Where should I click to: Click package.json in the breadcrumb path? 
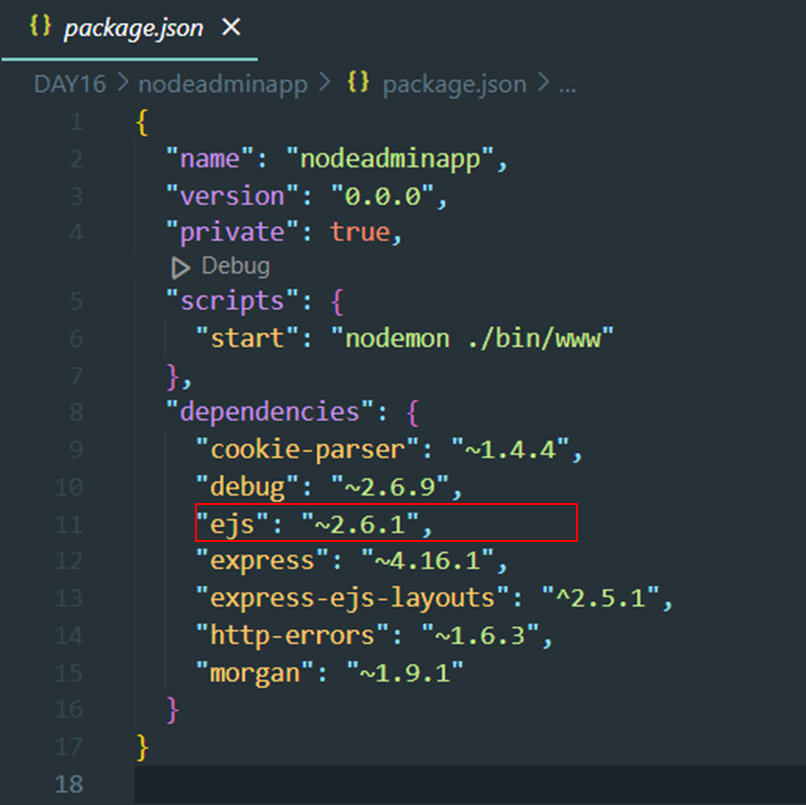pos(454,85)
